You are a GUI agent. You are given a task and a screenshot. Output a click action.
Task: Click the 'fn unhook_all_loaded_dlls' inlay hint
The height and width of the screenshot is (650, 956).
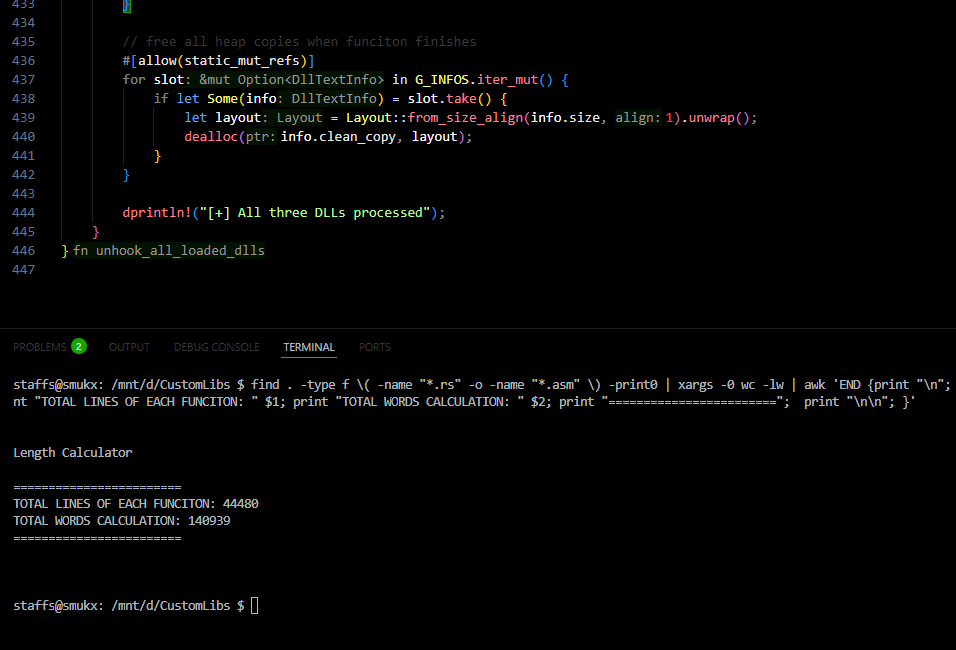click(169, 251)
